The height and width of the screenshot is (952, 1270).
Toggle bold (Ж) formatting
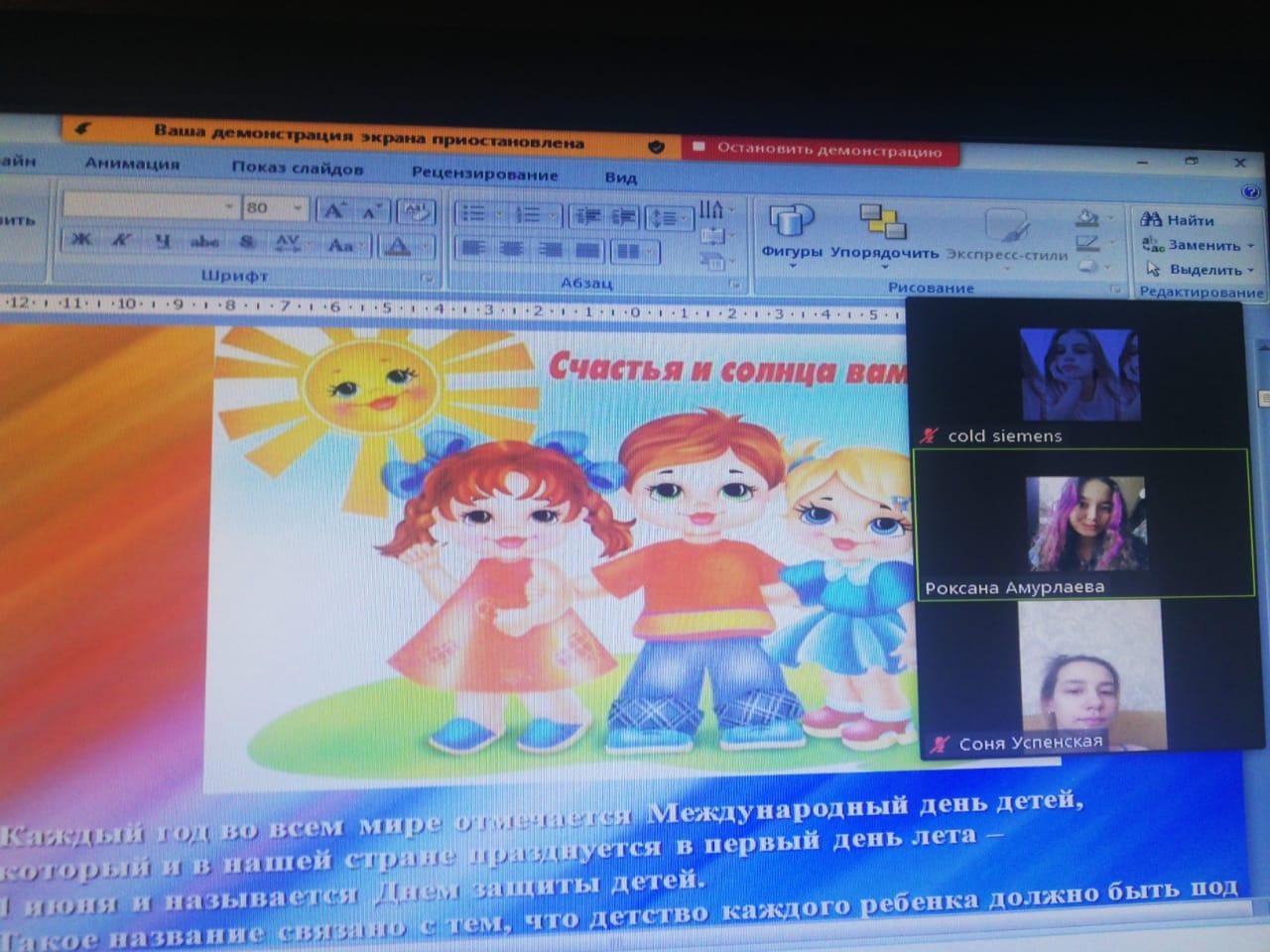pos(82,240)
